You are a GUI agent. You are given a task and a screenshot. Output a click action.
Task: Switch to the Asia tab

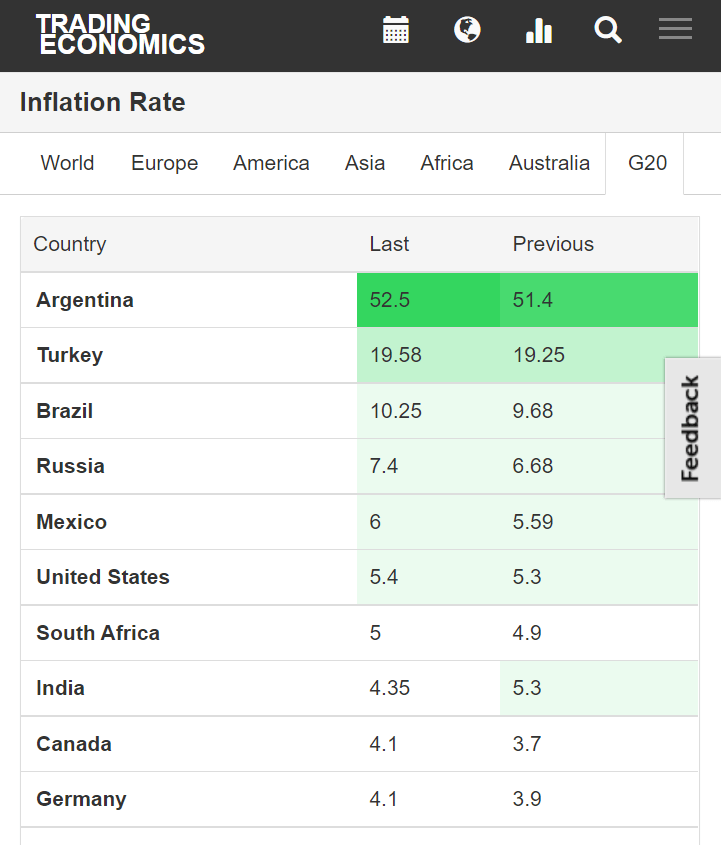[365, 163]
